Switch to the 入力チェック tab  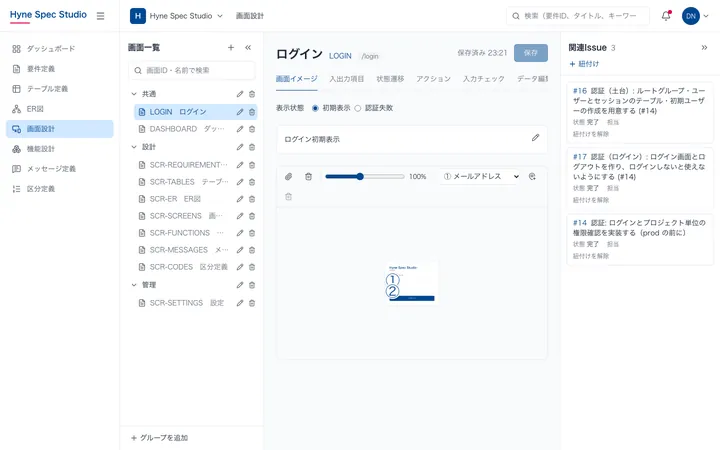click(x=484, y=79)
